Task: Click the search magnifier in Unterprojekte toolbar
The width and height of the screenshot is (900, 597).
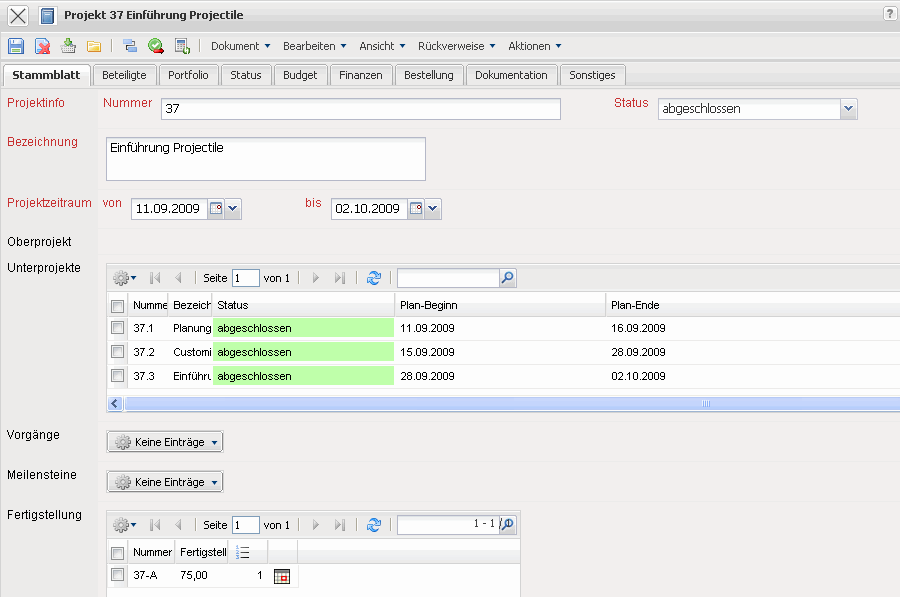Action: click(507, 278)
